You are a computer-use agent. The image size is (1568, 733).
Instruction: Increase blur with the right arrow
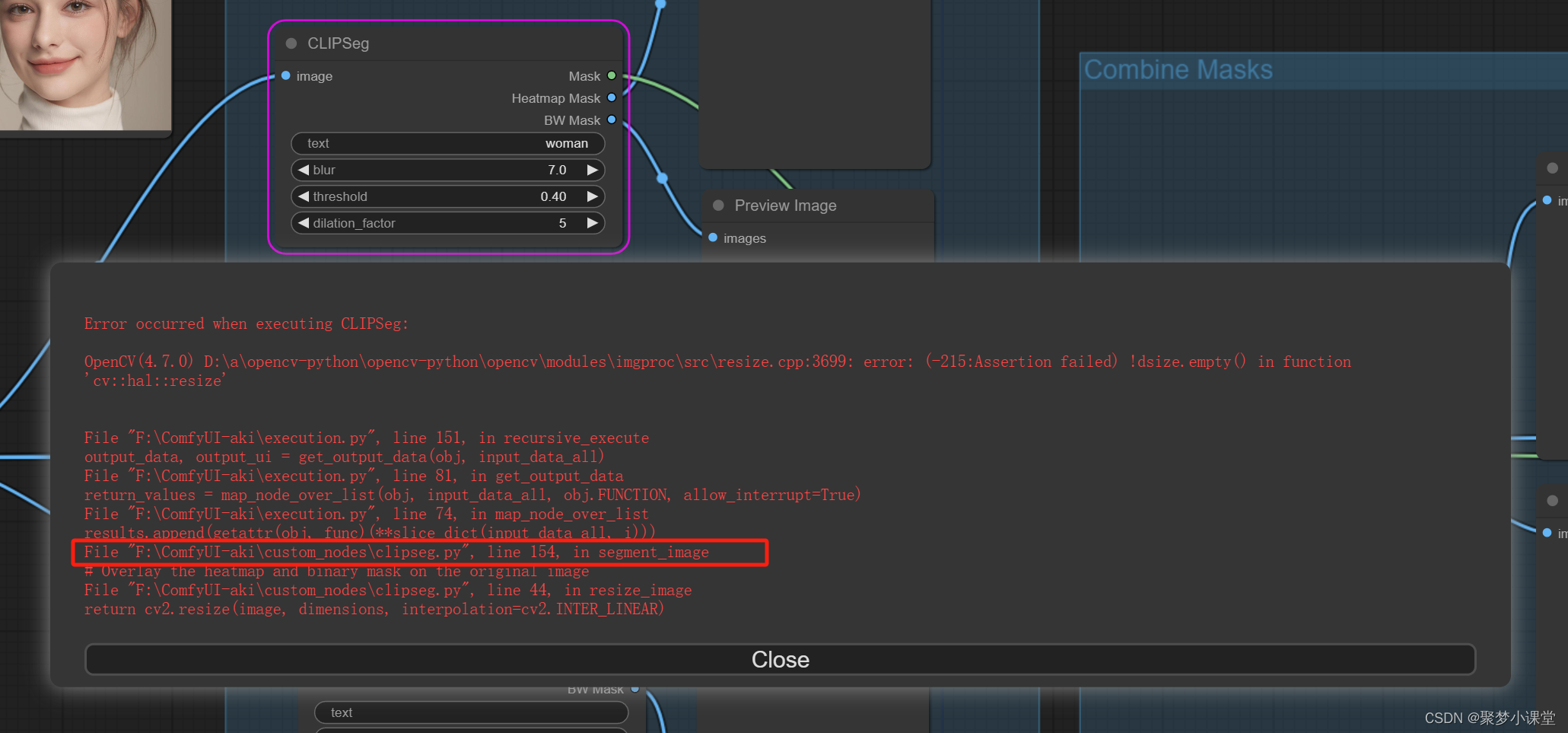click(x=593, y=170)
